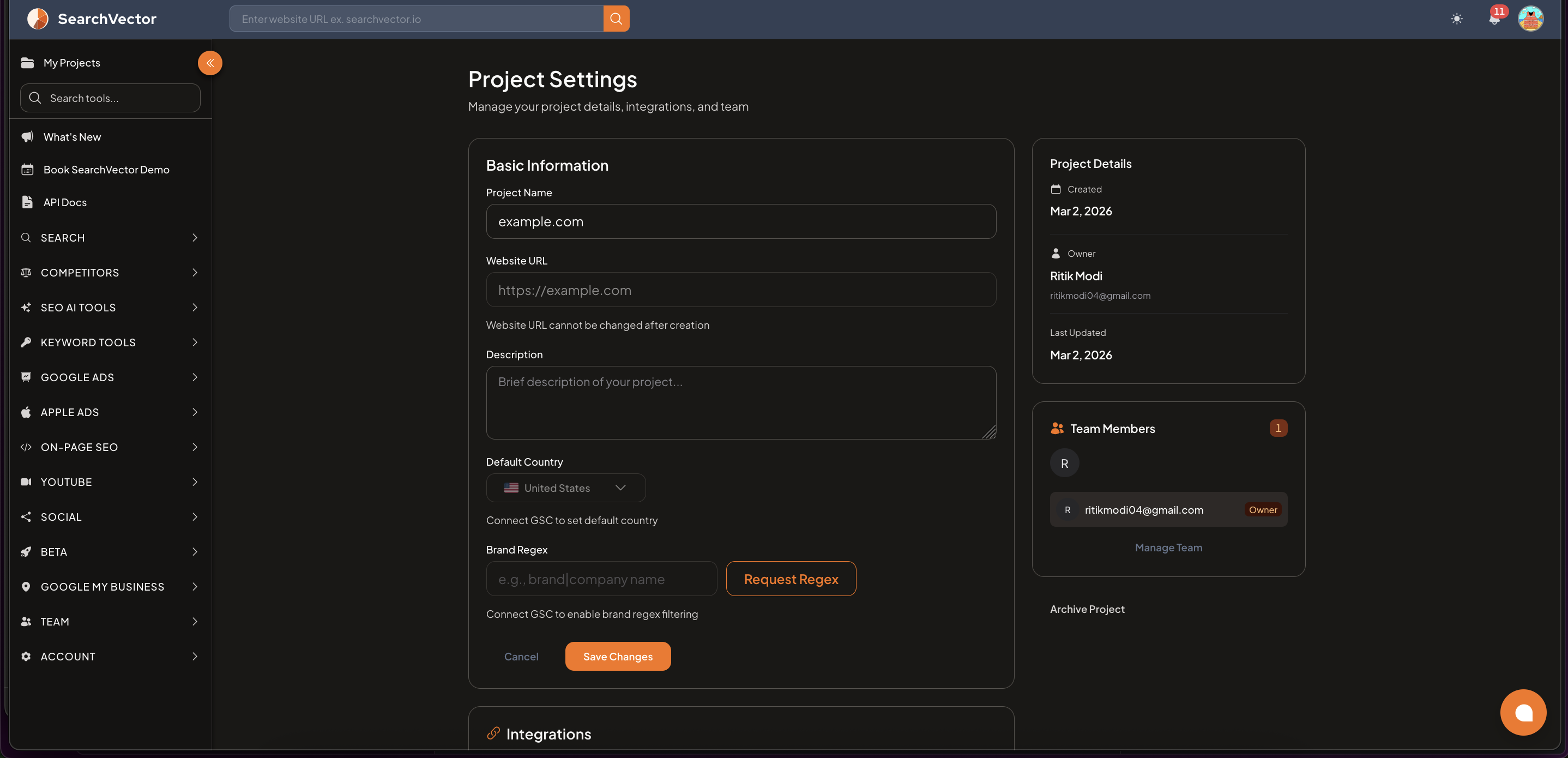This screenshot has height=758, width=1568.
Task: Focus the Brand Regex input
Action: pyautogui.click(x=601, y=579)
